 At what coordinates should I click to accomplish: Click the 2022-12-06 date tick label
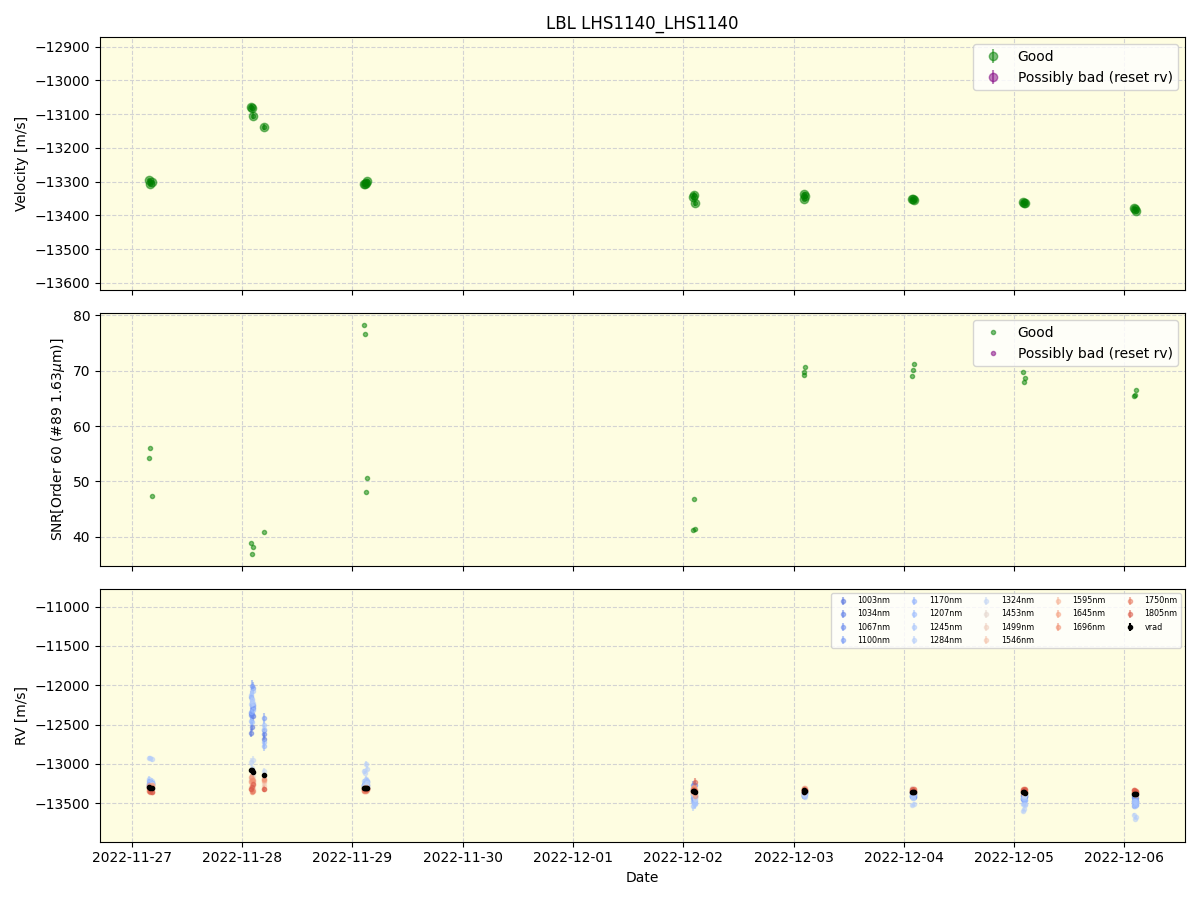(1125, 856)
